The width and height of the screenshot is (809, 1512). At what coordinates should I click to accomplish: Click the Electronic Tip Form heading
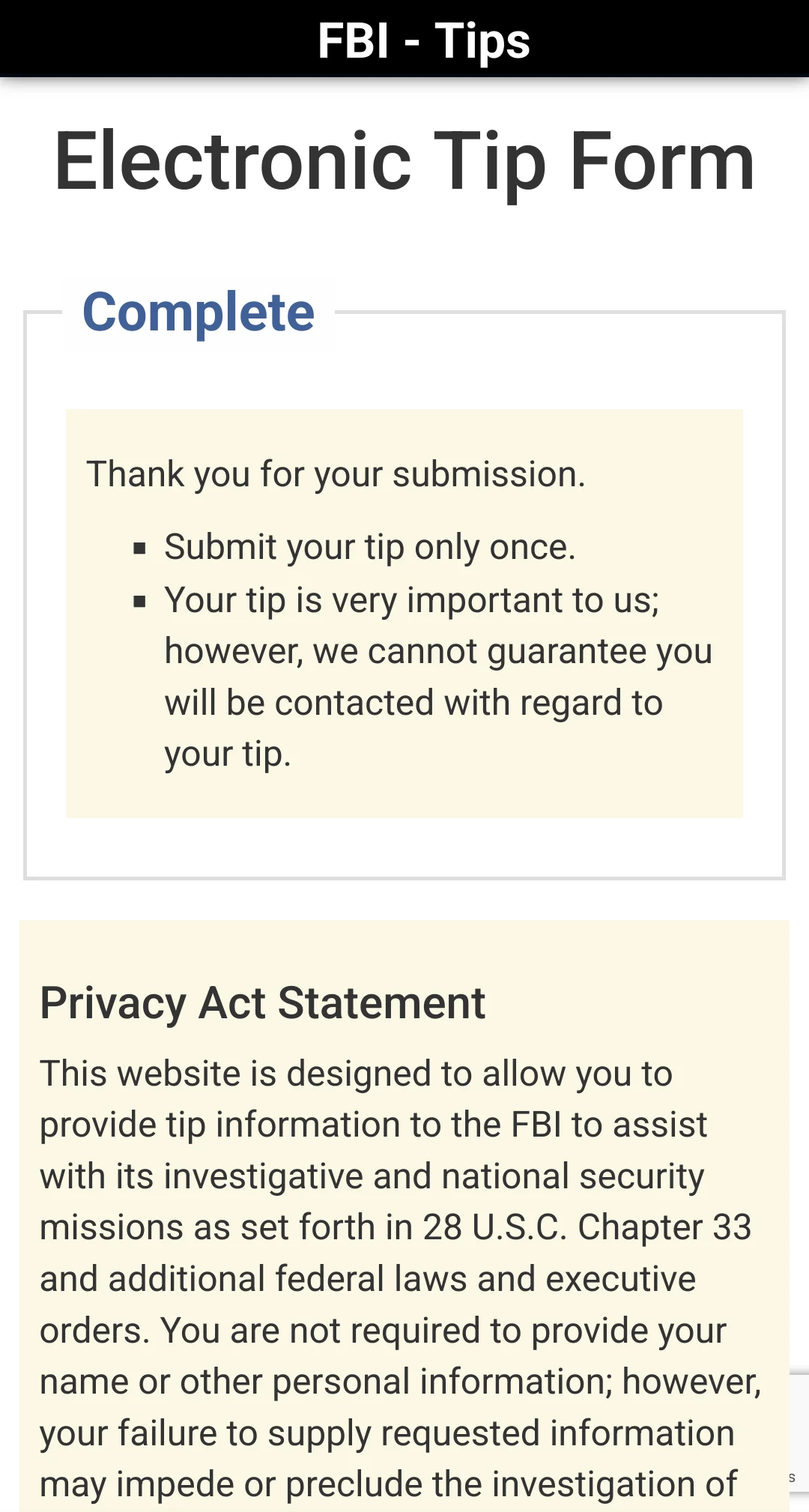404,162
